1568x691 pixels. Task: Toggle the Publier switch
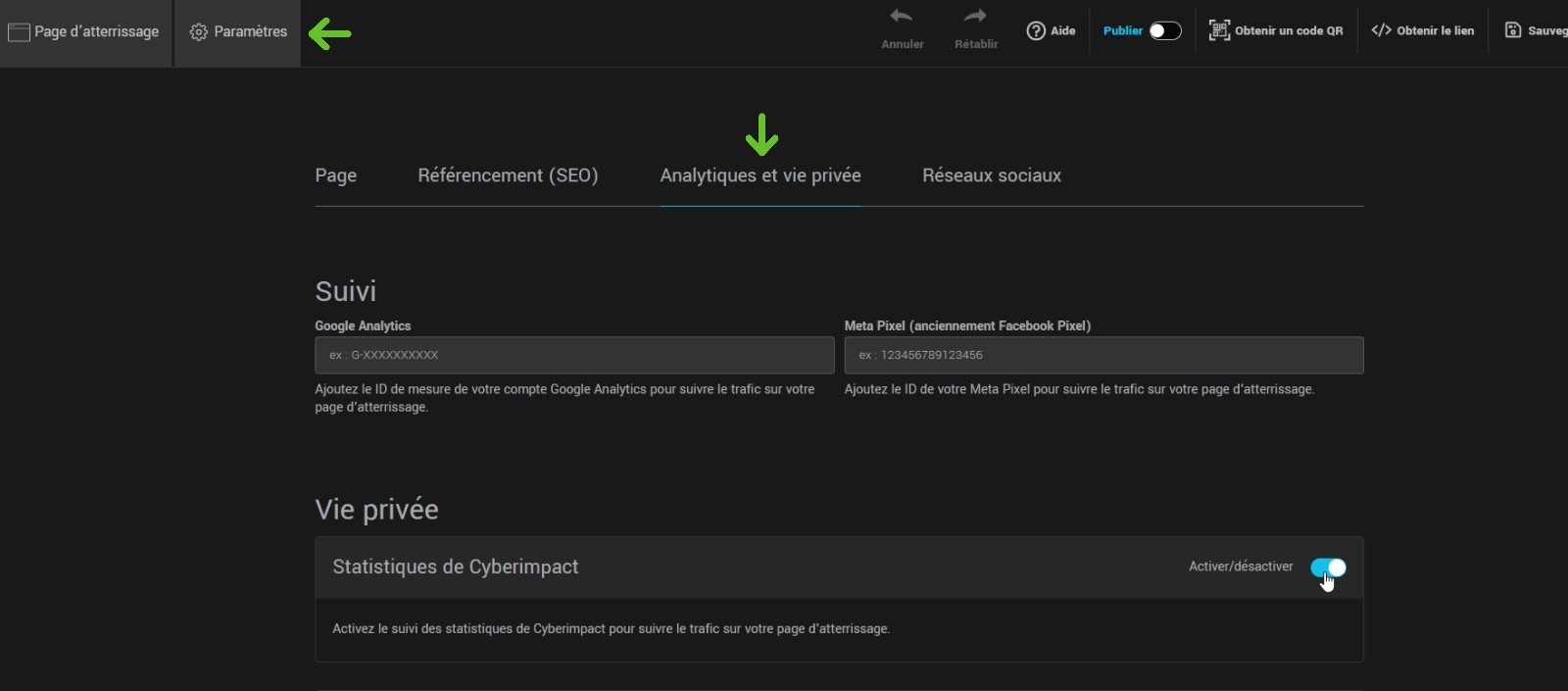pos(1164,31)
